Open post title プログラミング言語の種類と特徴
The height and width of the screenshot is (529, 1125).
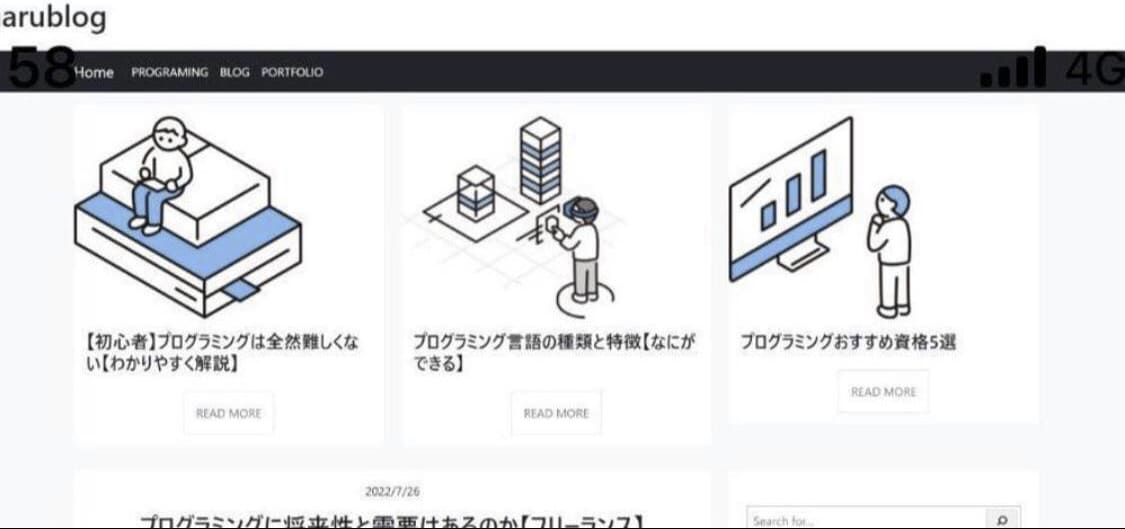[554, 352]
